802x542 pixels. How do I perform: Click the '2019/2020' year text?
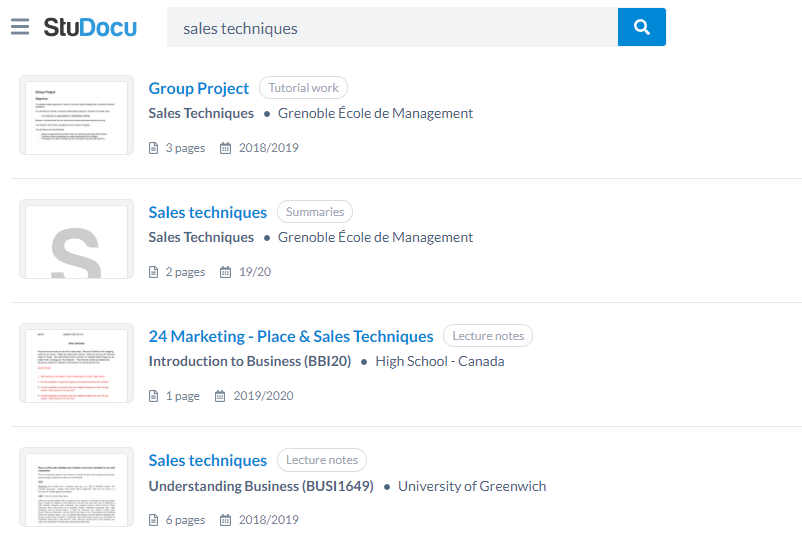[x=263, y=396]
